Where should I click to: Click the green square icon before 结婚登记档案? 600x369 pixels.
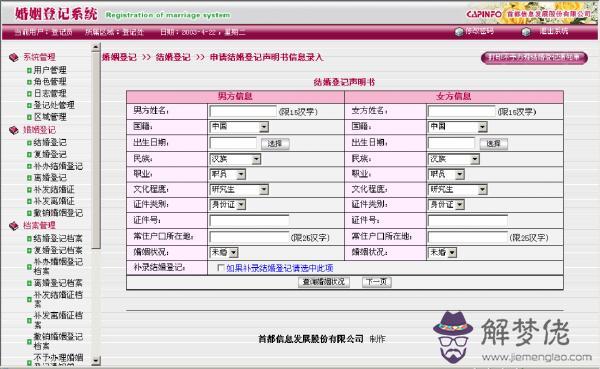click(x=29, y=239)
